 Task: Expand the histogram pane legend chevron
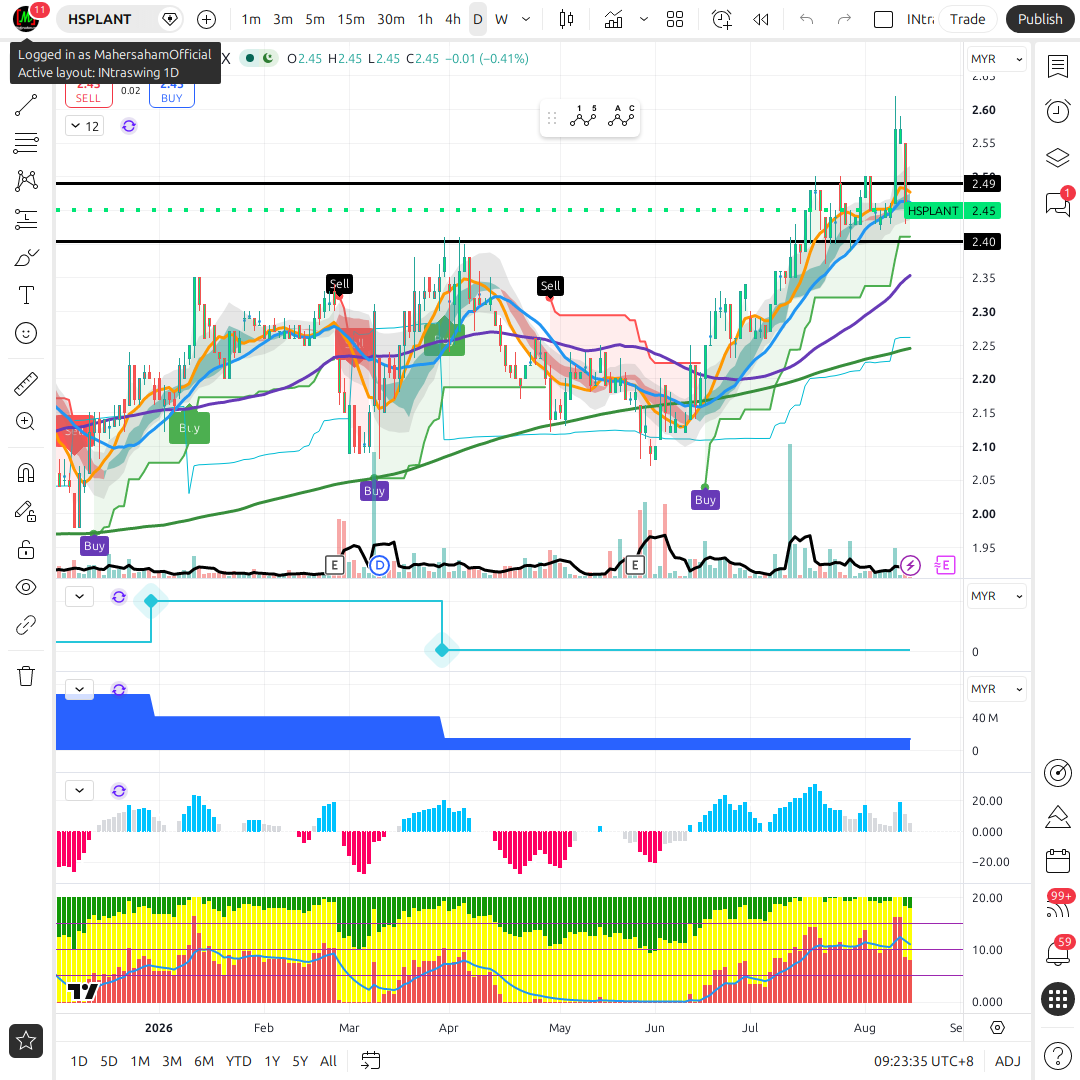pos(79,790)
